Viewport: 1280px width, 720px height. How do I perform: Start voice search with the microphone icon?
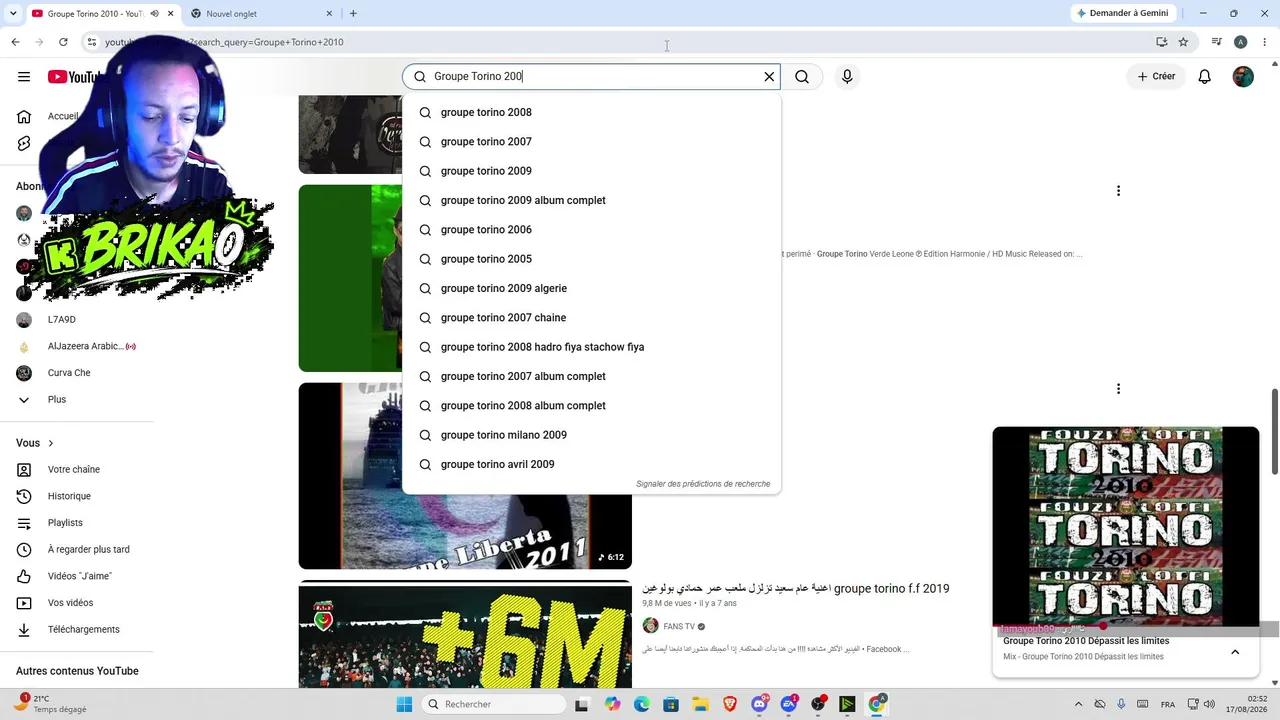[x=847, y=77]
